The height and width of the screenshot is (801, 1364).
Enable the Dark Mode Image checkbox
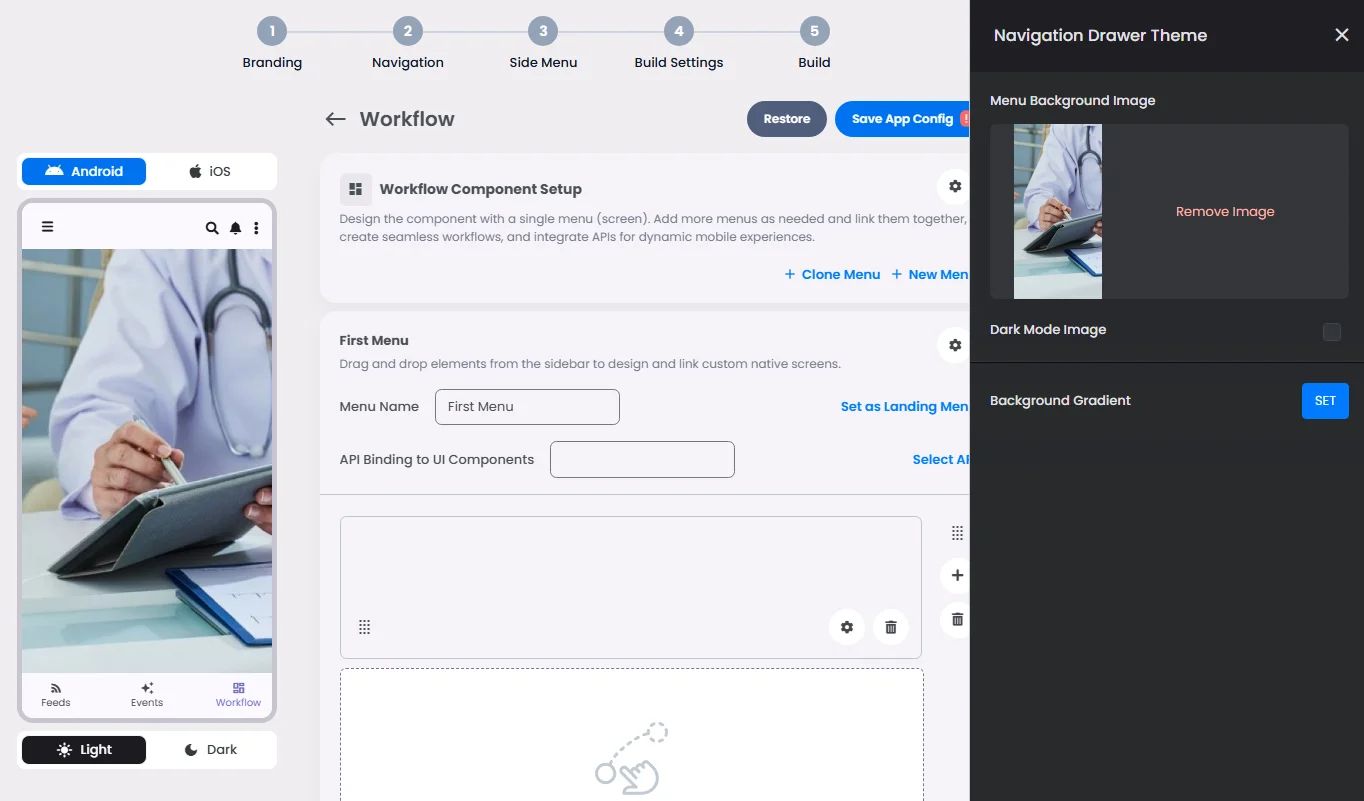1332,332
